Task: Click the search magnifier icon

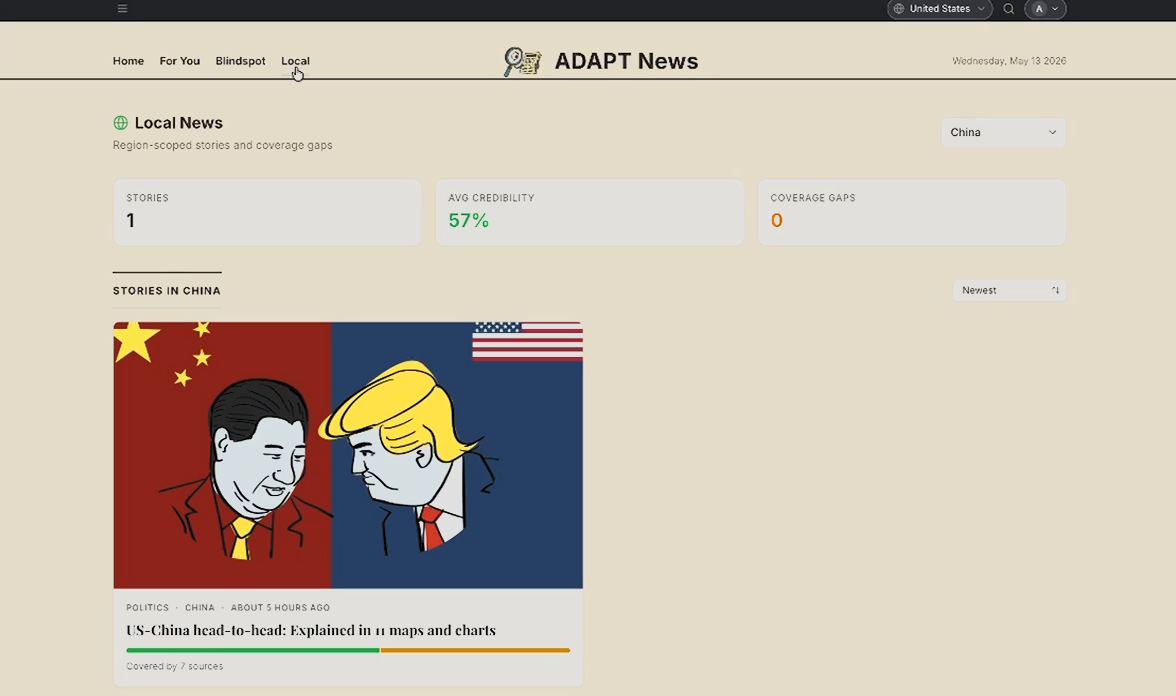Action: tap(1009, 9)
